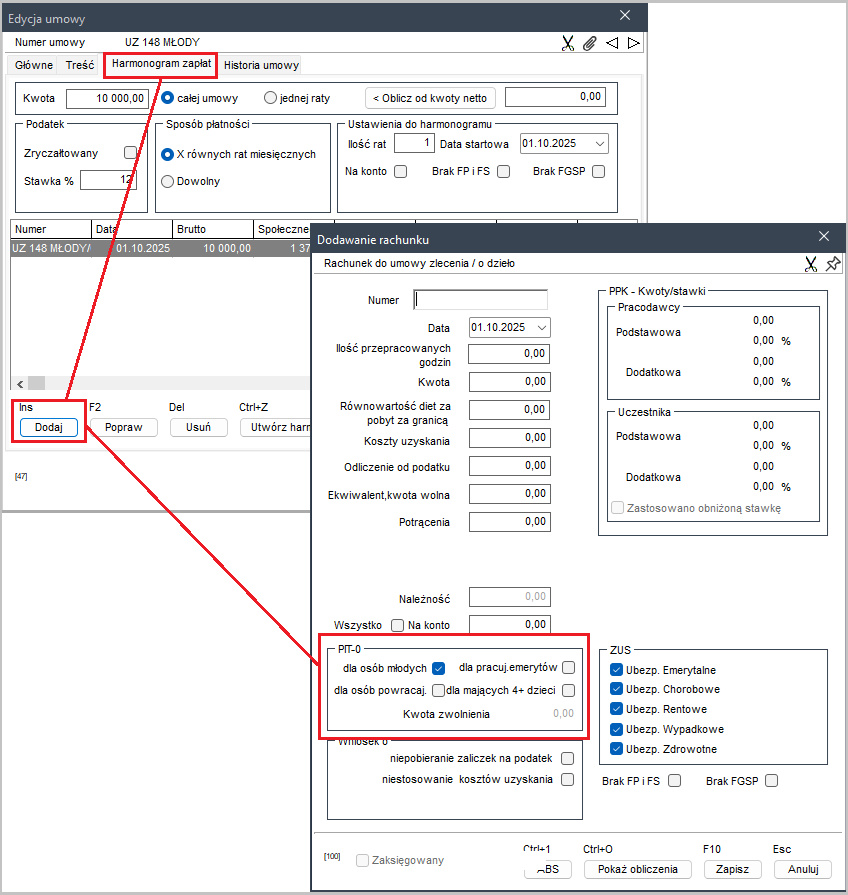
Task: Open attachments with the paperclip icon
Action: point(590,43)
